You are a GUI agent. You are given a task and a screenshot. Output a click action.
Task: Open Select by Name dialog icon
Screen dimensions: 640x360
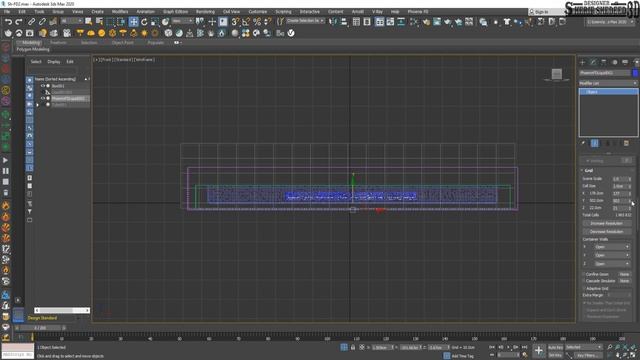click(99, 22)
